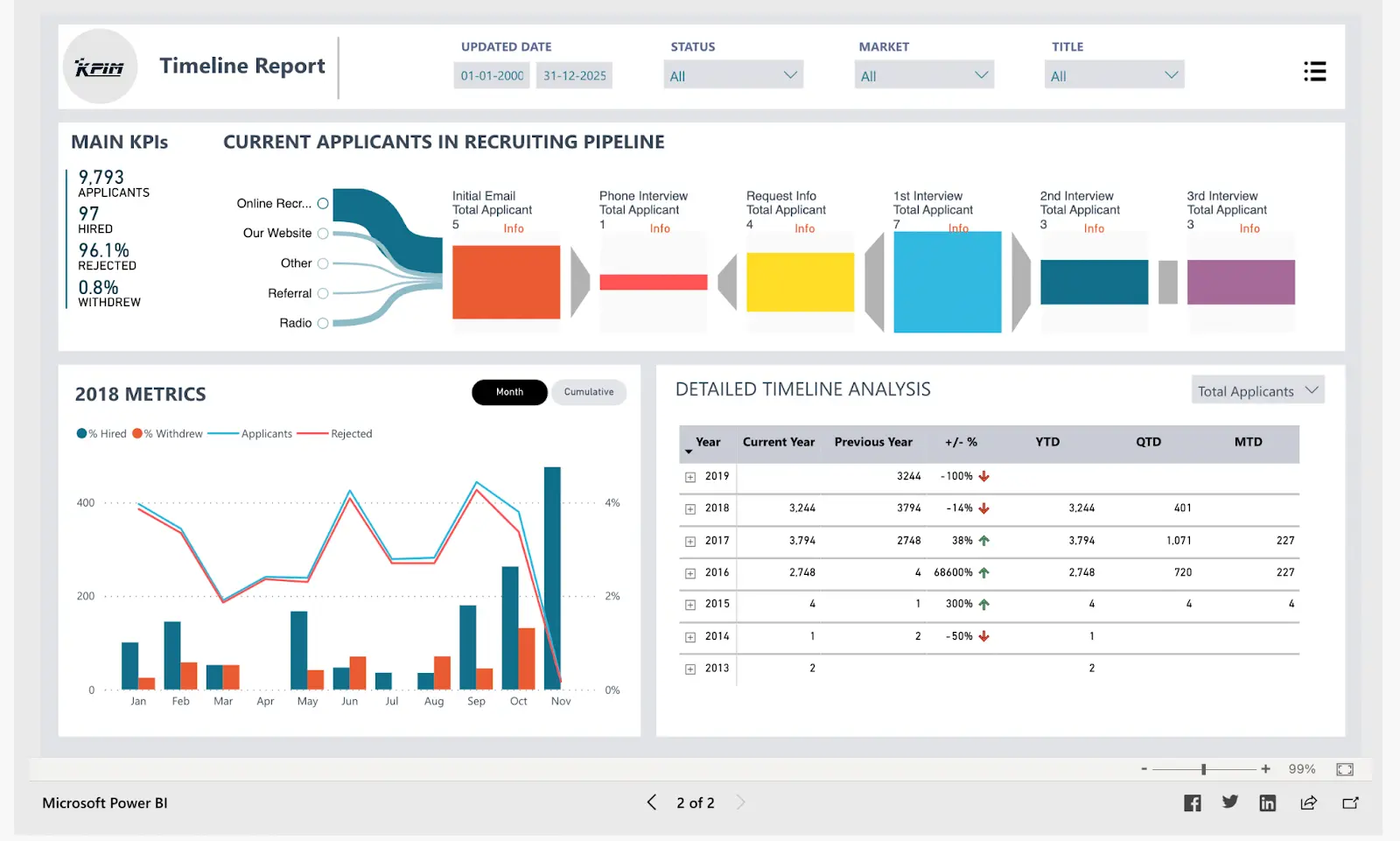Open the report in a new window icon
This screenshot has width=1400, height=841.
point(1349,802)
